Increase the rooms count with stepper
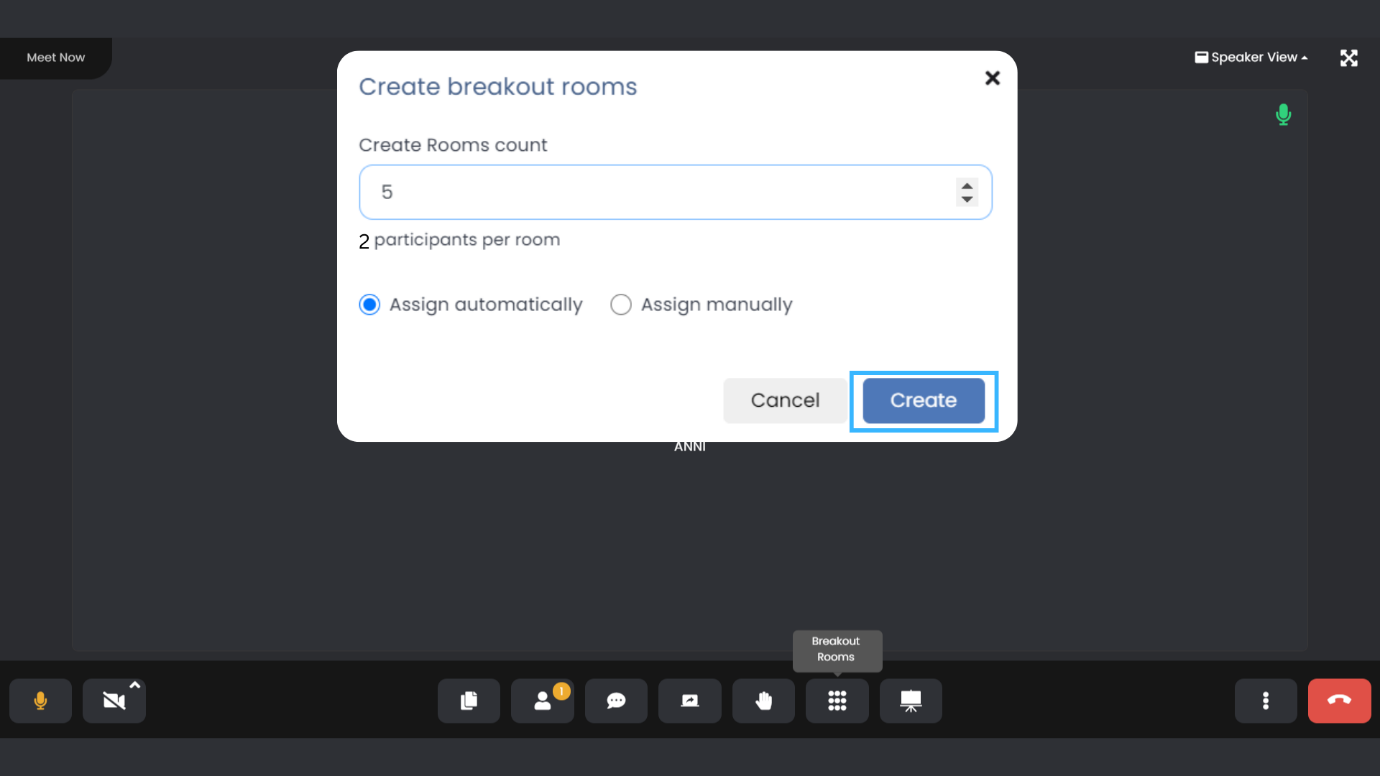Image resolution: width=1380 pixels, height=776 pixels. click(966, 185)
